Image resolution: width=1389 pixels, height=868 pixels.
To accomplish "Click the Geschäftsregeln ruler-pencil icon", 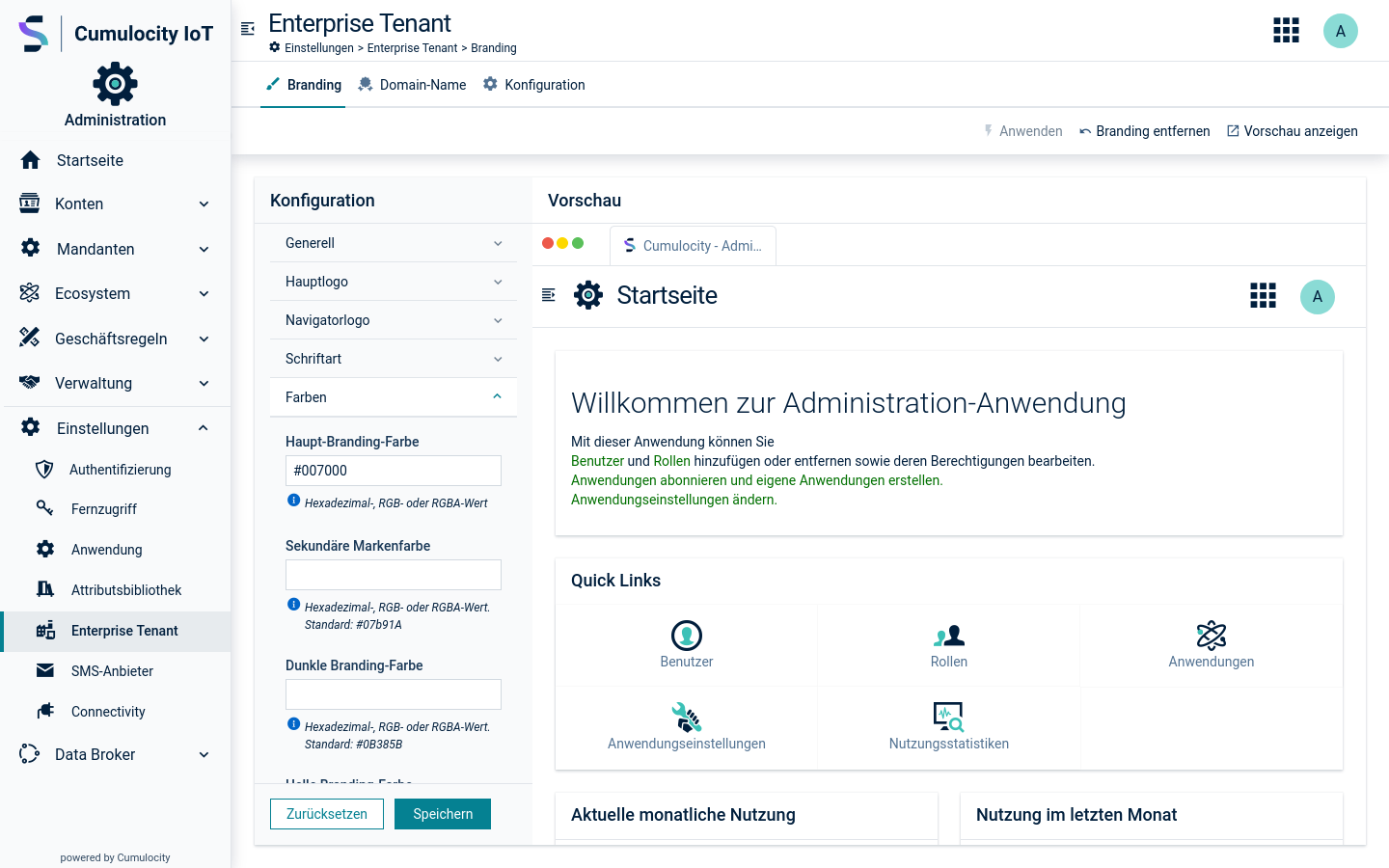I will (x=30, y=338).
